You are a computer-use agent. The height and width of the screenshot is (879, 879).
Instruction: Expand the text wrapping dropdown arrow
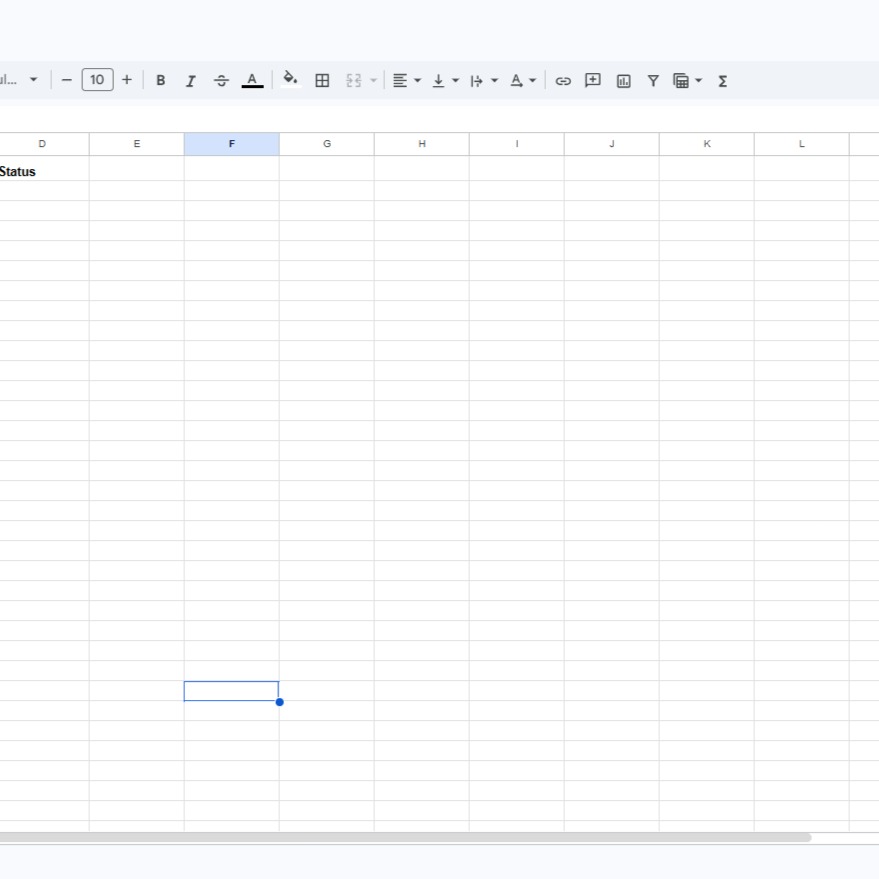pos(494,81)
